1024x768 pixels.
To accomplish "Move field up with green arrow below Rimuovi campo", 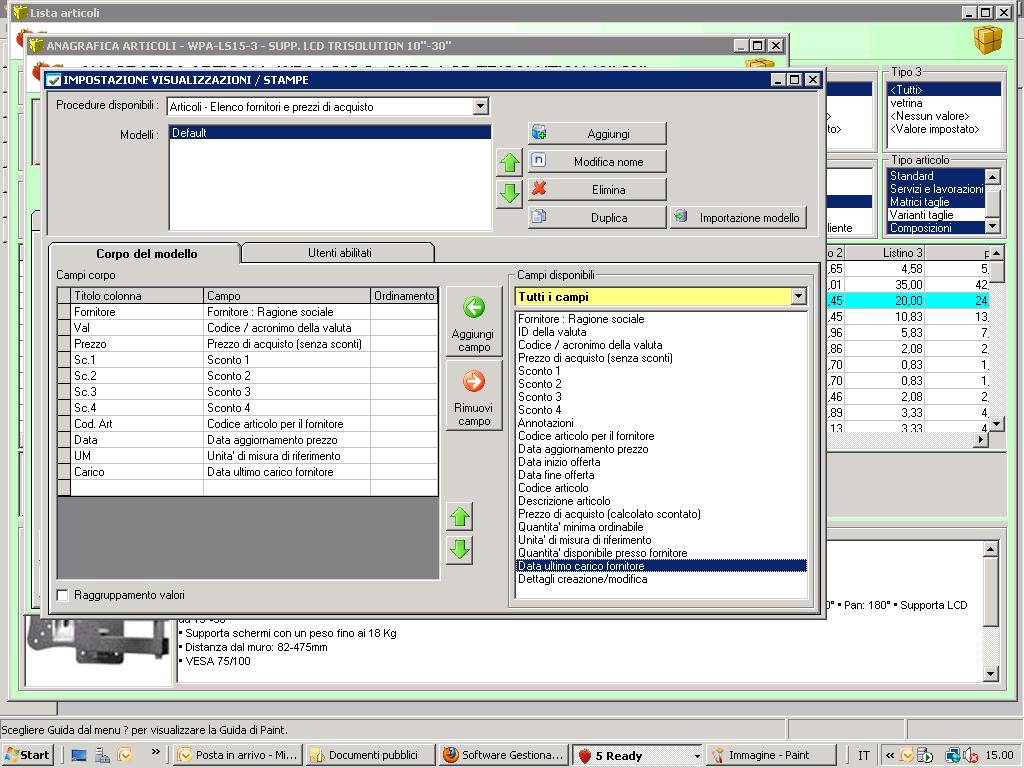I will click(x=459, y=517).
